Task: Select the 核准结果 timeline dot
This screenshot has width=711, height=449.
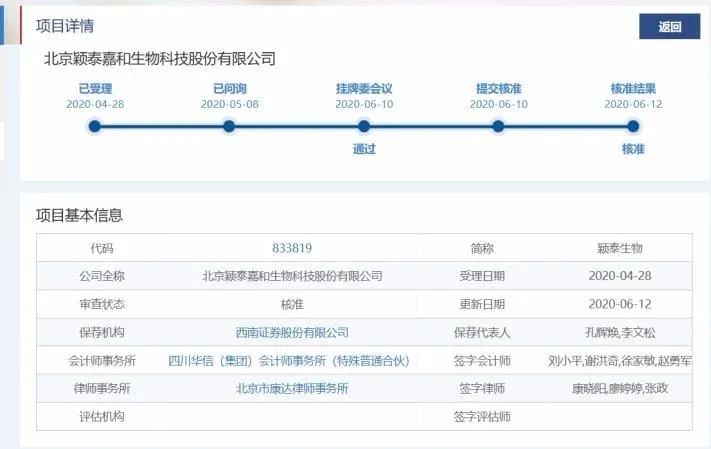Action: (633, 126)
